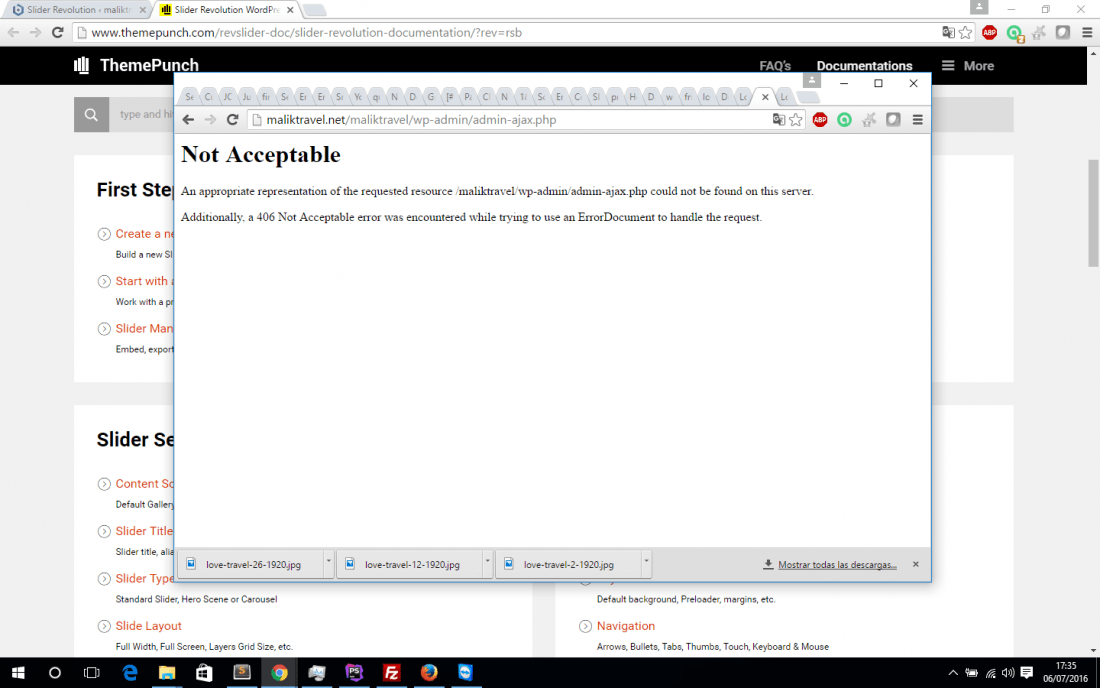Open Cortana search circle on taskbar
Image resolution: width=1100 pixels, height=688 pixels.
55,673
